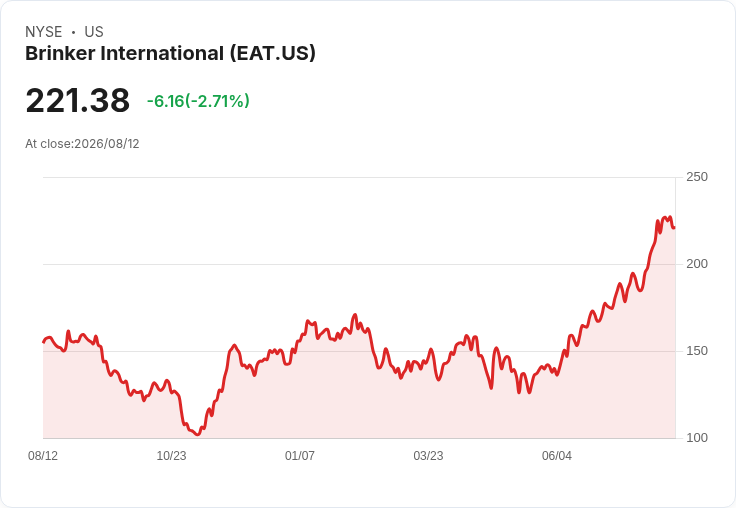Click the 150 y-axis price label
Viewport: 736px width, 508px height.
coord(697,351)
